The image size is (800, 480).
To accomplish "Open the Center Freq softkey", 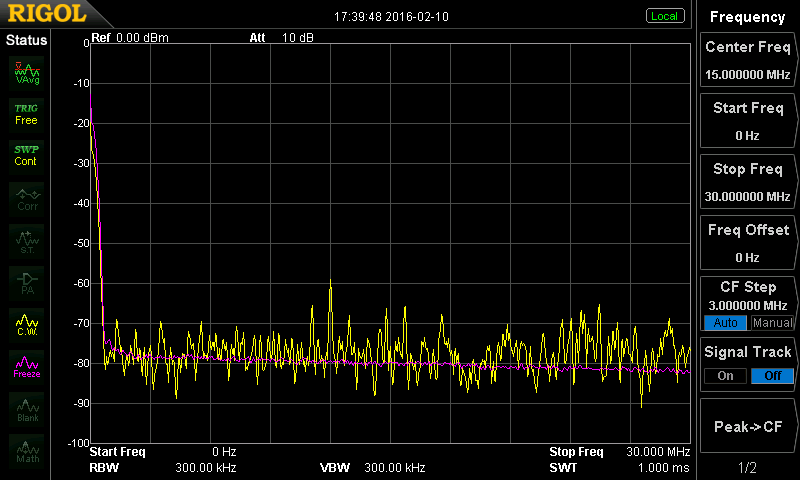I will [747, 58].
